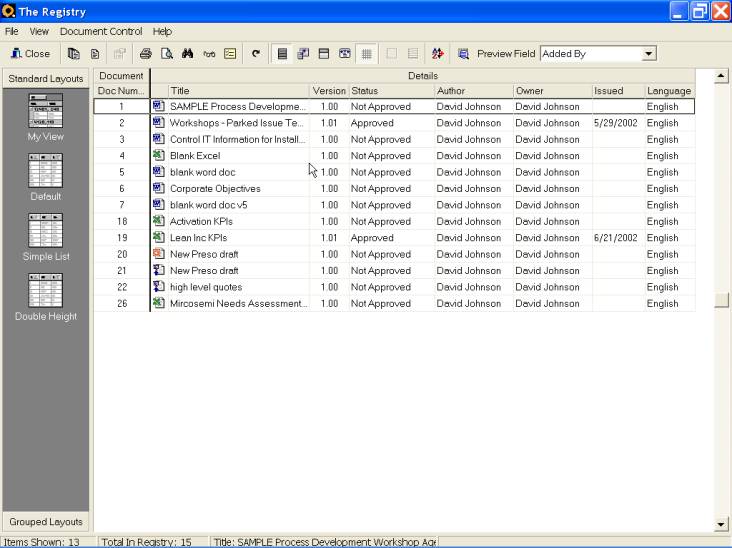Click the sort A-Z toolbar icon
This screenshot has width=732, height=548.
point(438,54)
